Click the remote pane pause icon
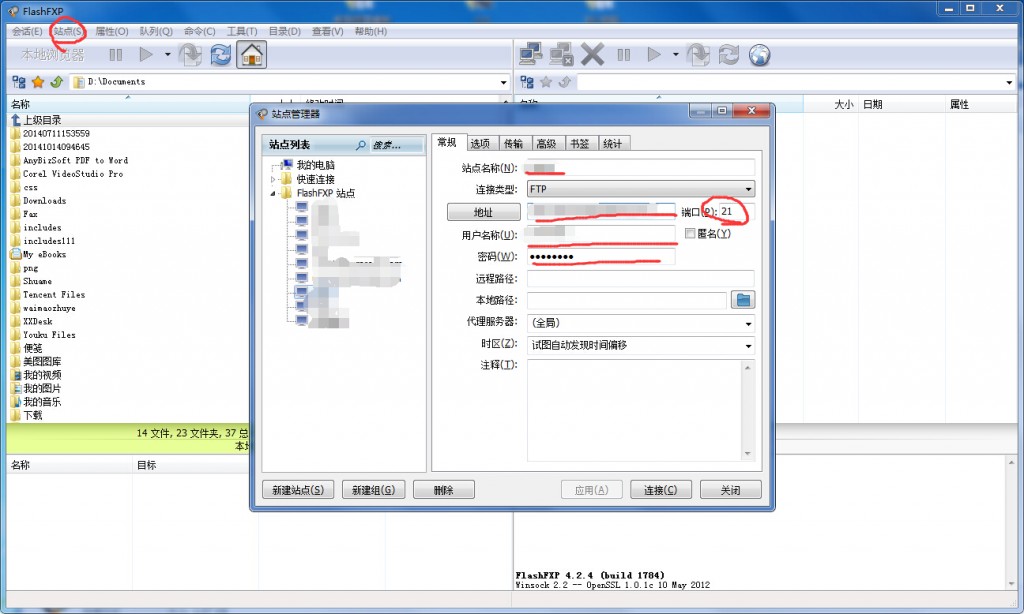 624,55
